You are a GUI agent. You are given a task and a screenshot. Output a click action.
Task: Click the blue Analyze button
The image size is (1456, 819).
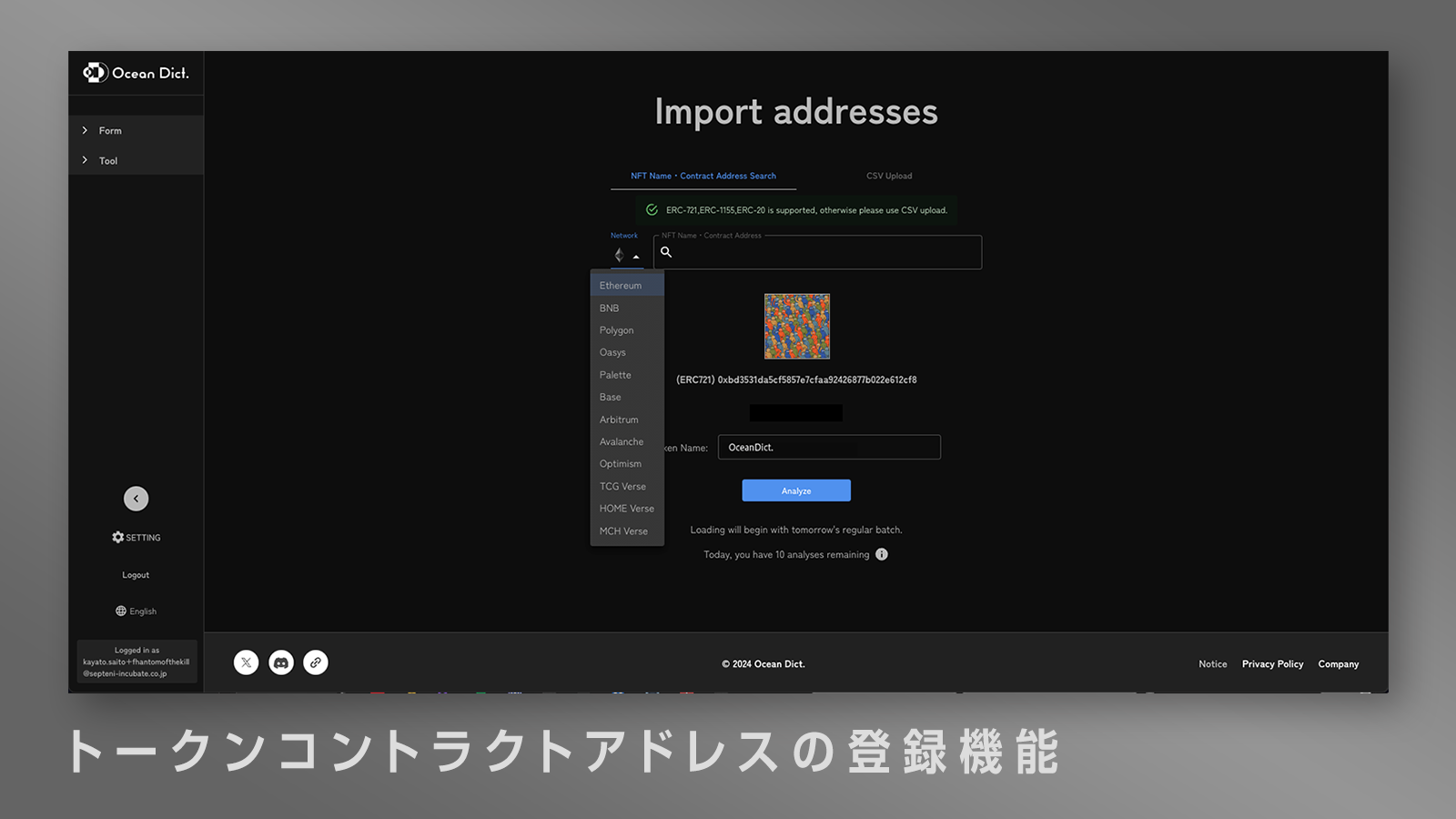click(x=796, y=490)
